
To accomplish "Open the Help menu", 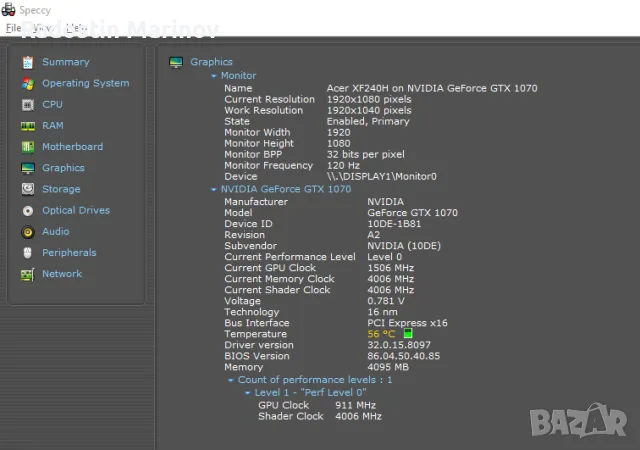I will point(76,28).
